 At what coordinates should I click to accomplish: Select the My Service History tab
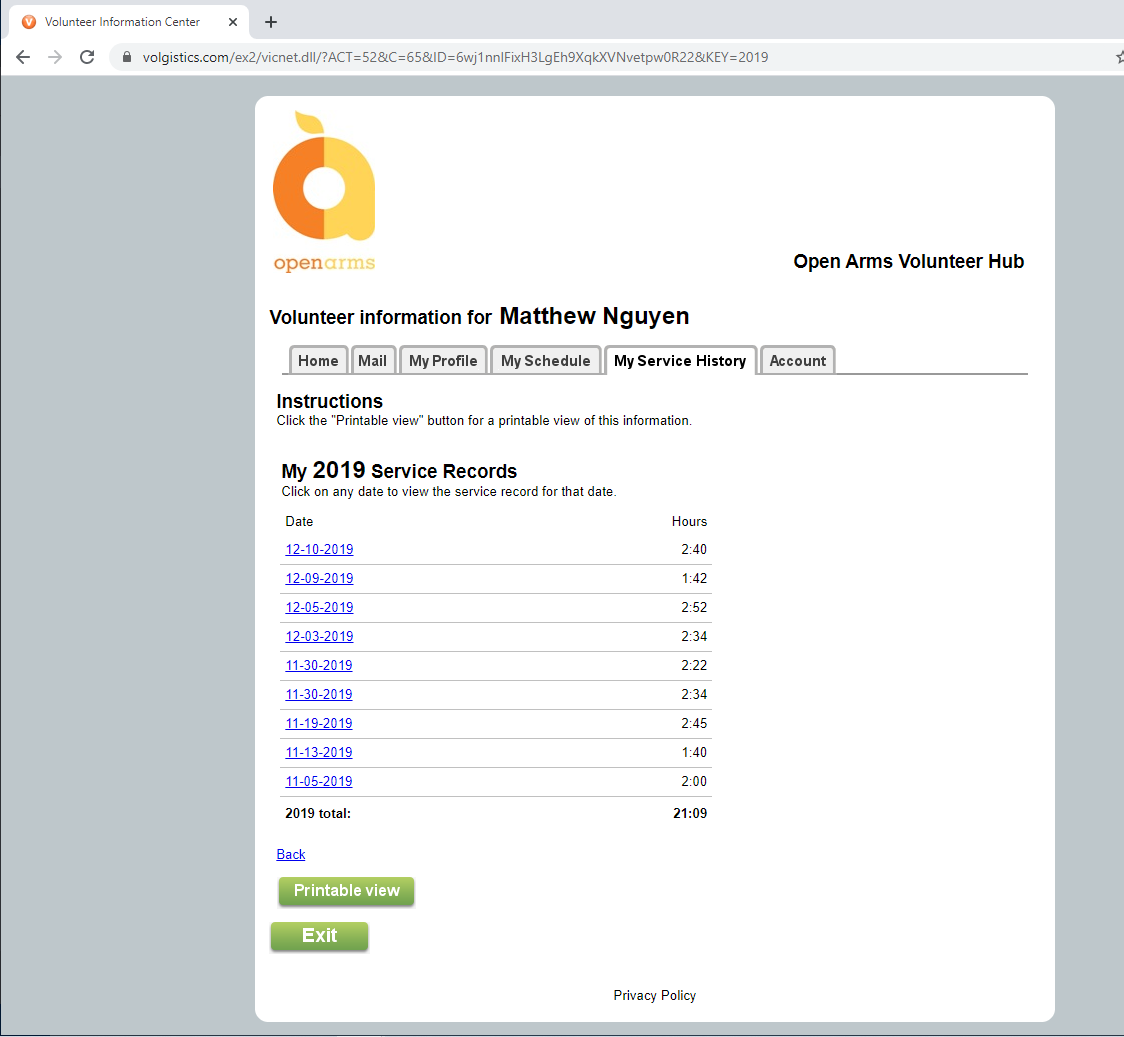coord(680,360)
